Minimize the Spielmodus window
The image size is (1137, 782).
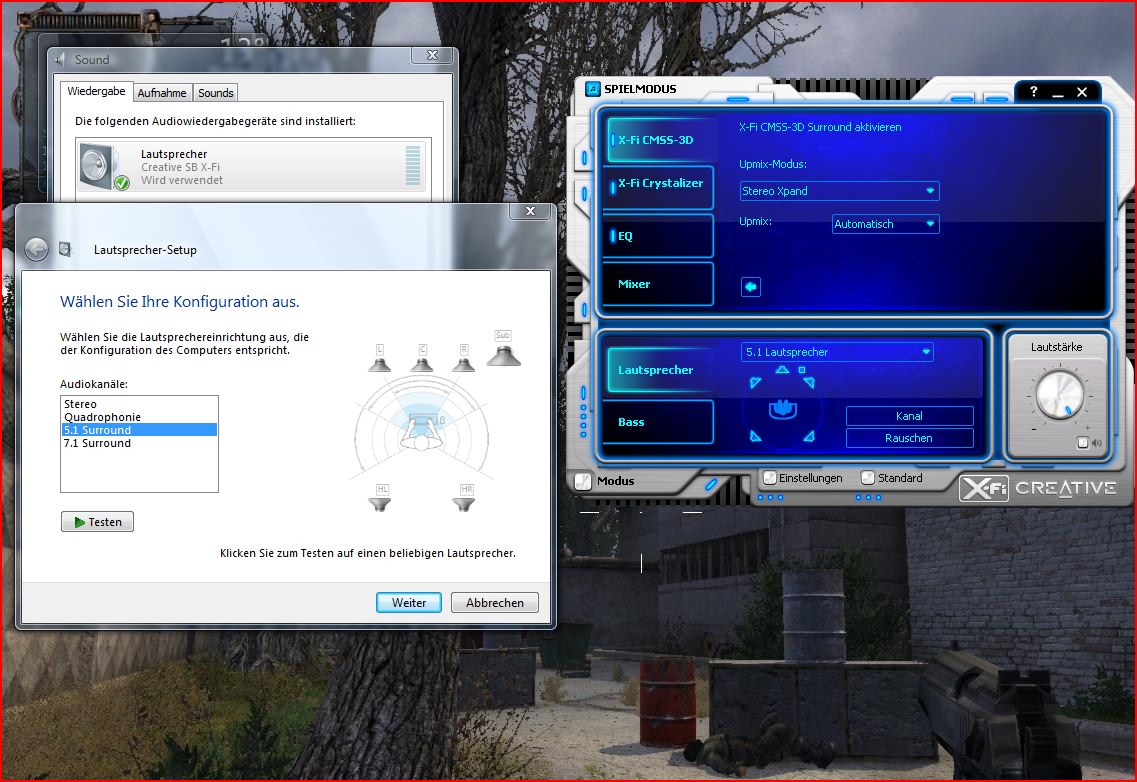1058,93
